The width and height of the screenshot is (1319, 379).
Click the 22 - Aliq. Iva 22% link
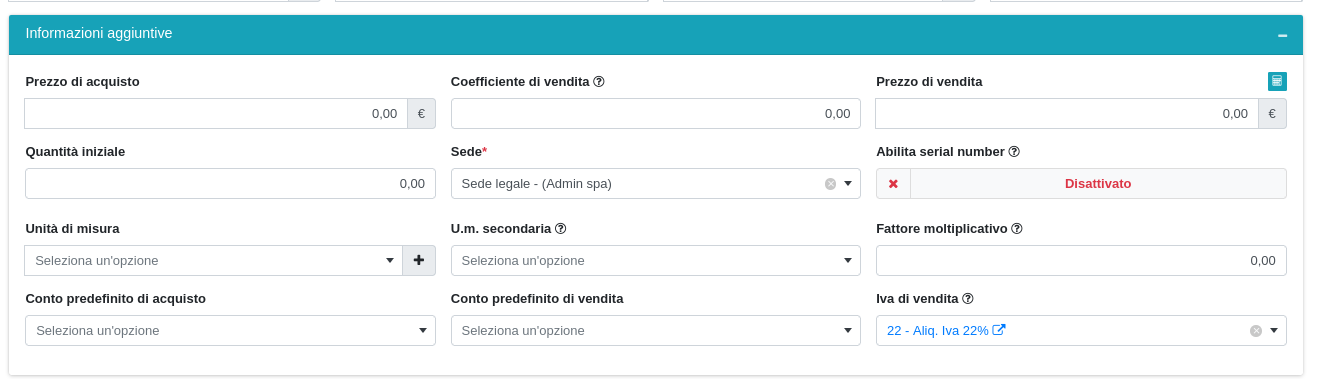tap(938, 331)
